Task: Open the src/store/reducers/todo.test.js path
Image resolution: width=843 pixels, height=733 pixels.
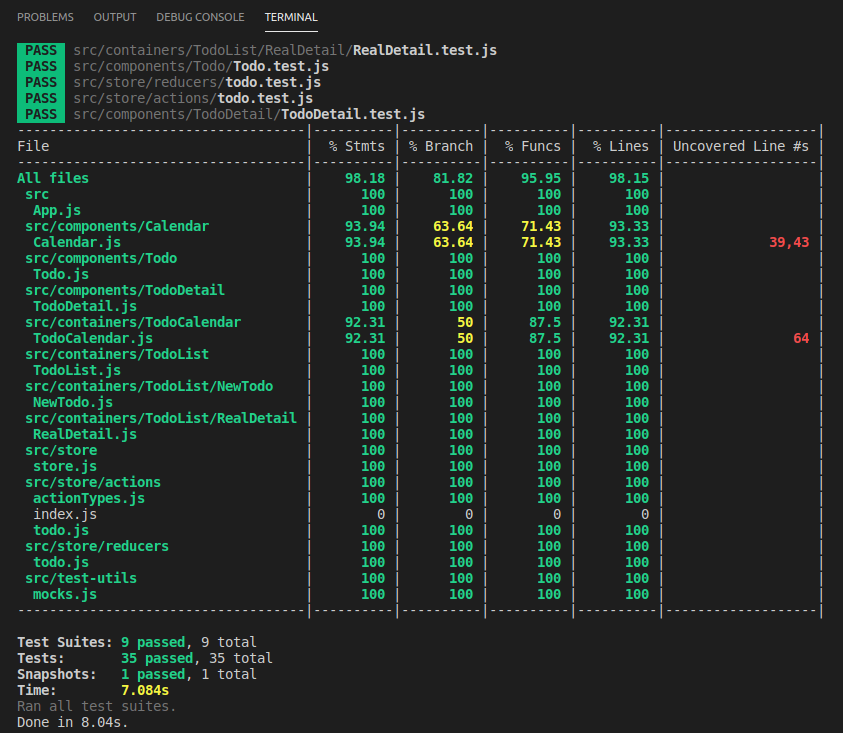Action: point(197,82)
